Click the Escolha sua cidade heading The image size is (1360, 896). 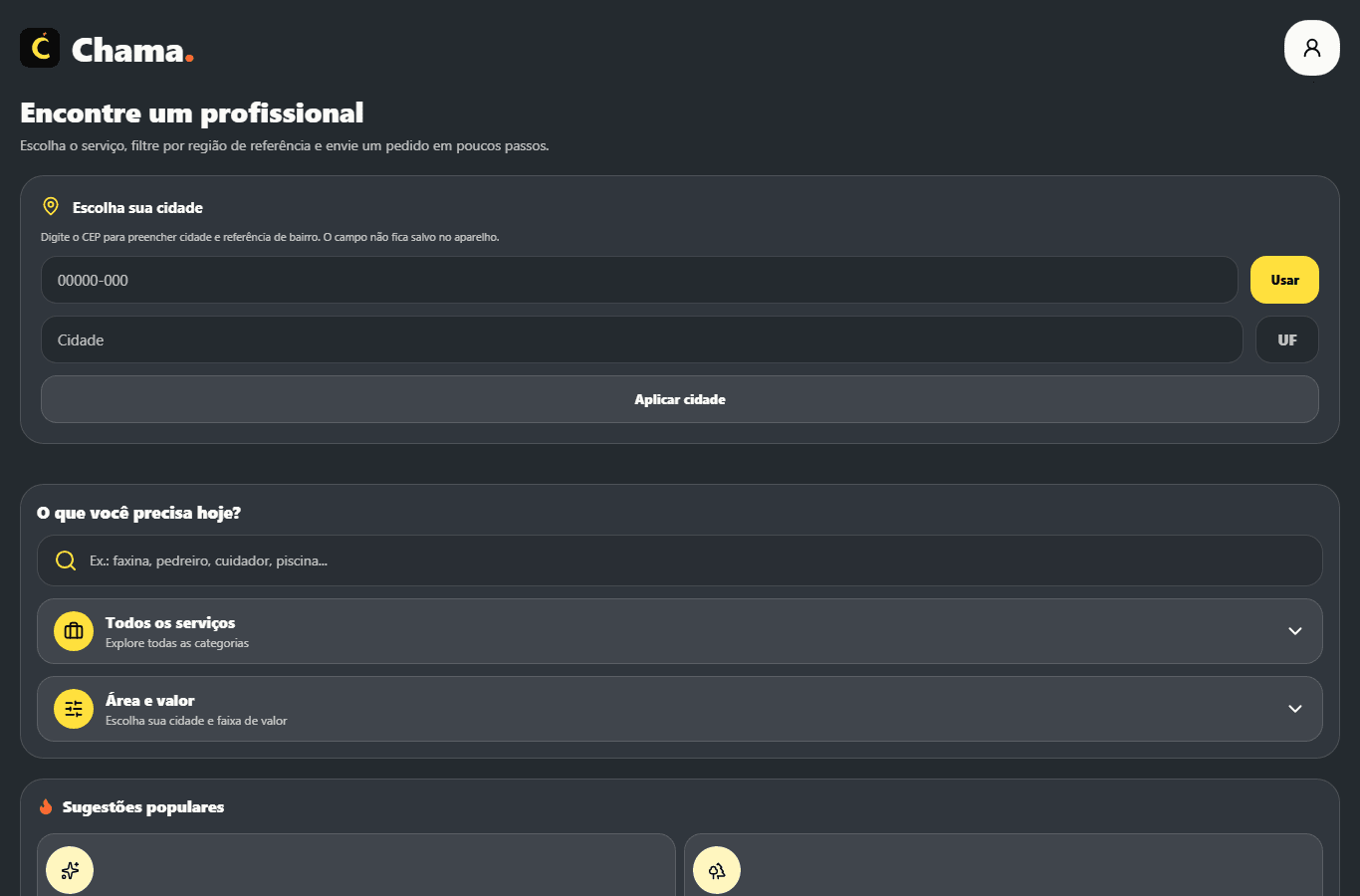[137, 207]
